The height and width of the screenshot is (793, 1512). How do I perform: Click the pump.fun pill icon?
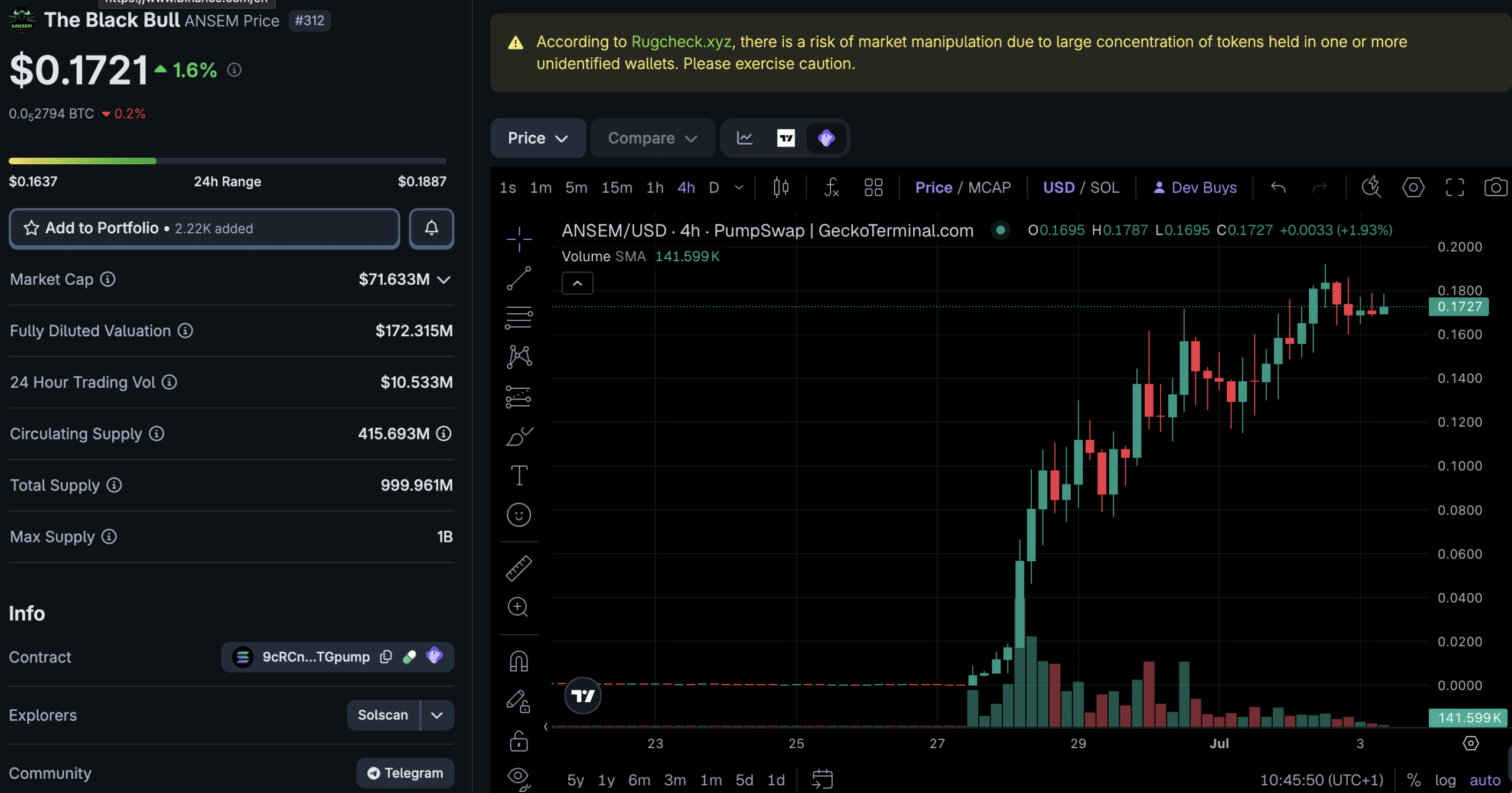[409, 656]
